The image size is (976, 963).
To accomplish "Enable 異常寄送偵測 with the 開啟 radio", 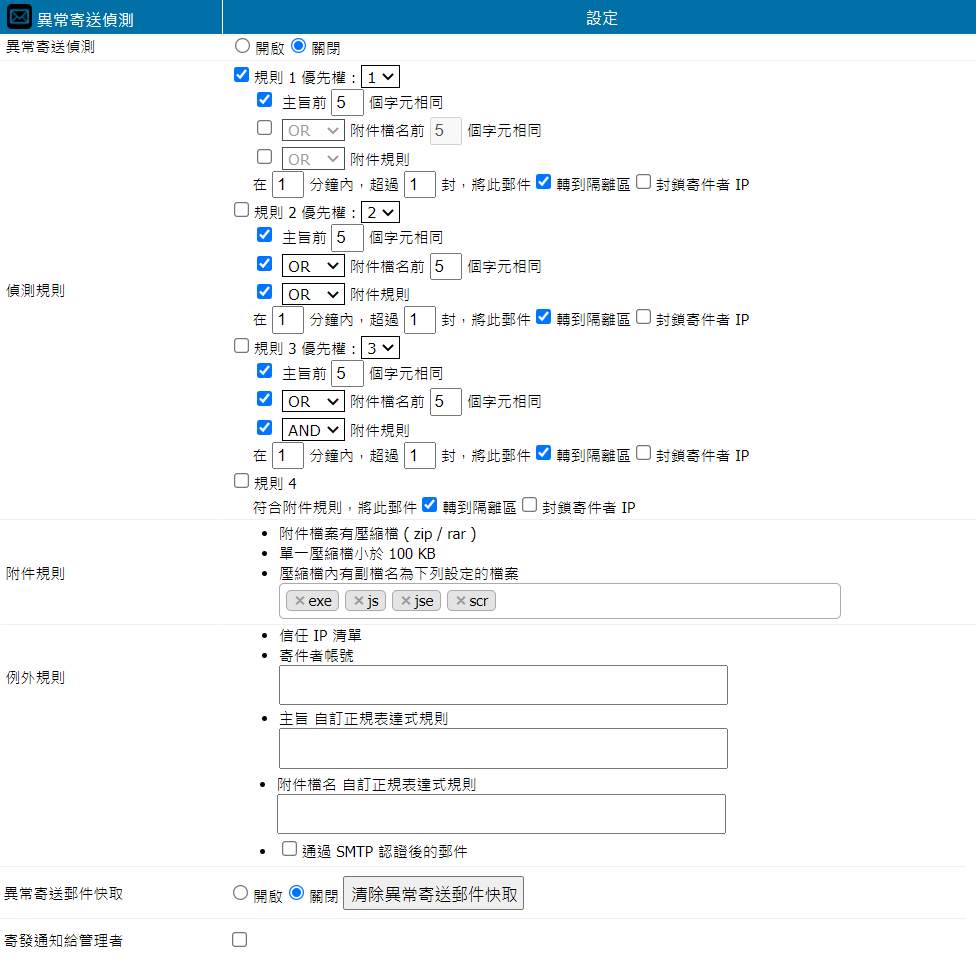I will tap(242, 46).
